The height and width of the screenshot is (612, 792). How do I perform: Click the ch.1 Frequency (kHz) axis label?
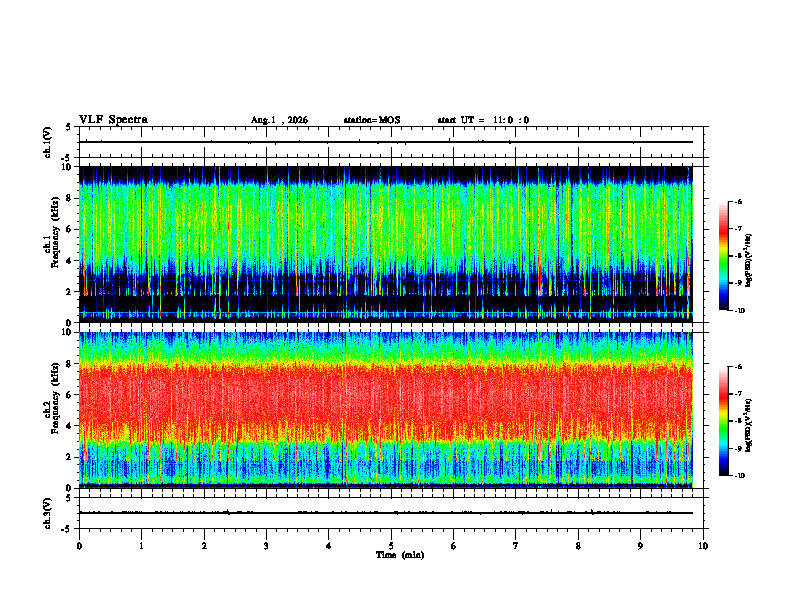click(52, 244)
